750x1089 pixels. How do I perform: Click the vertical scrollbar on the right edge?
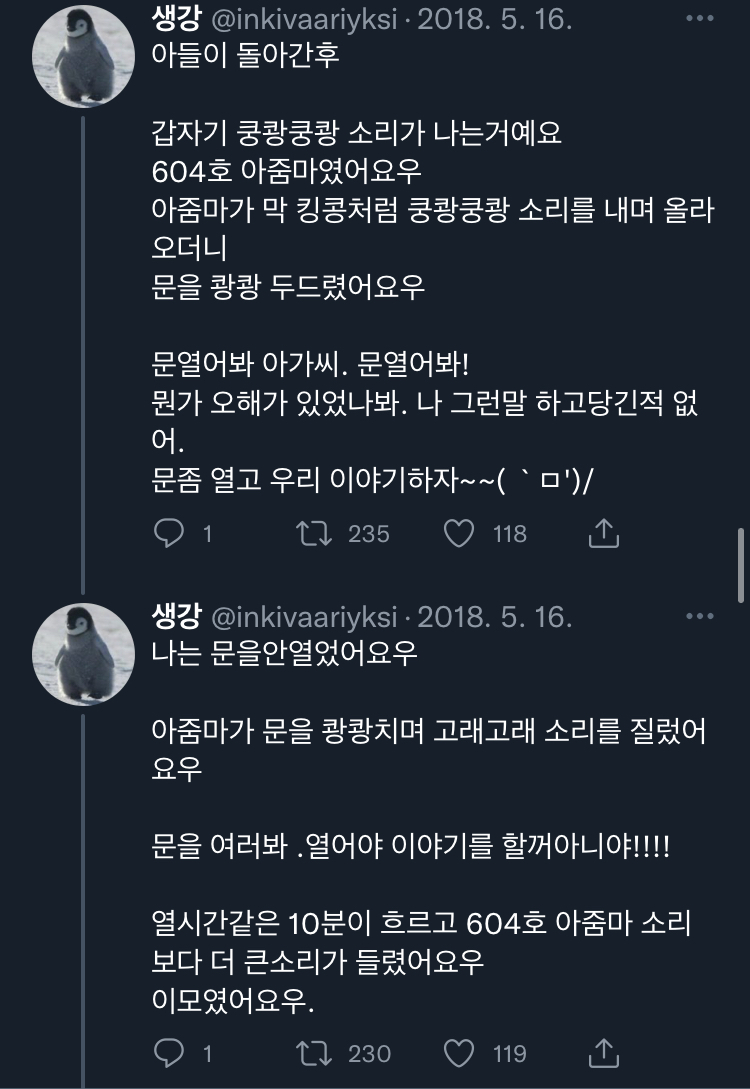742,565
